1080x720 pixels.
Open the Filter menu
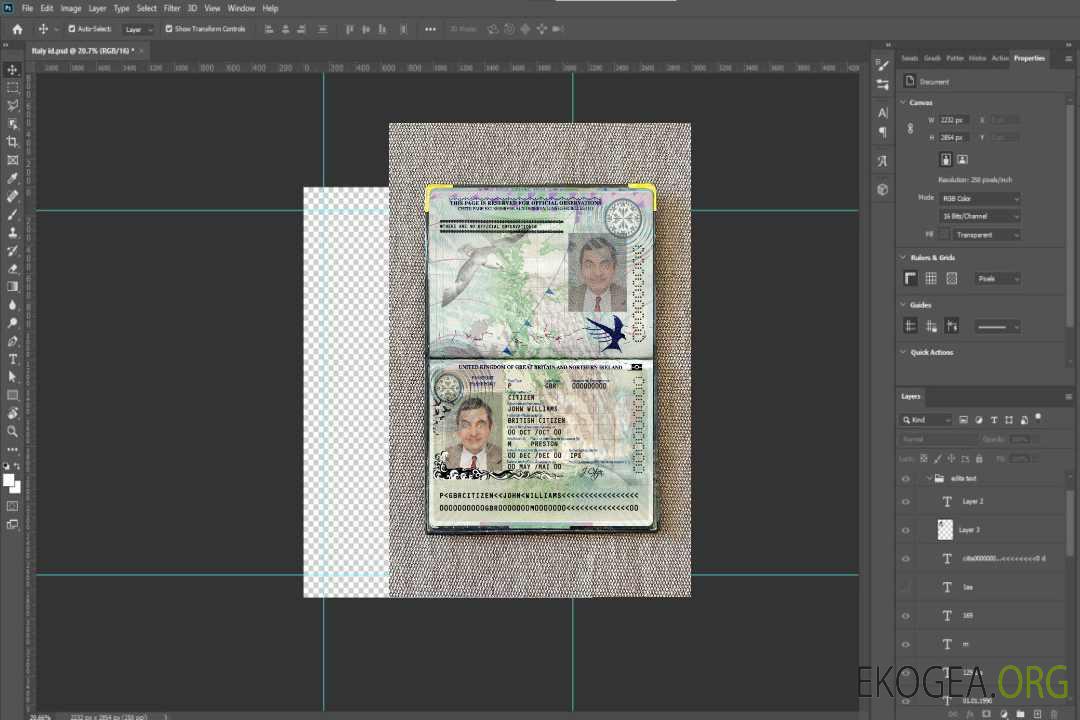pos(172,8)
